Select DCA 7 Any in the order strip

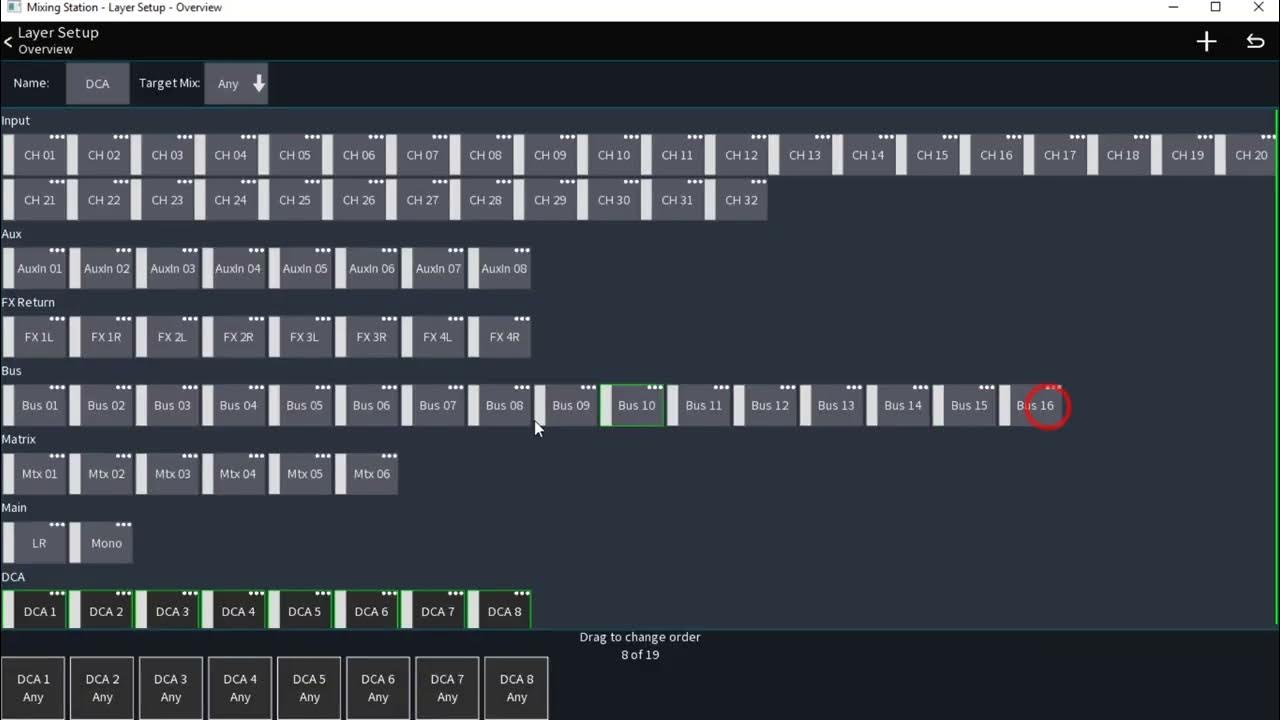(447, 688)
